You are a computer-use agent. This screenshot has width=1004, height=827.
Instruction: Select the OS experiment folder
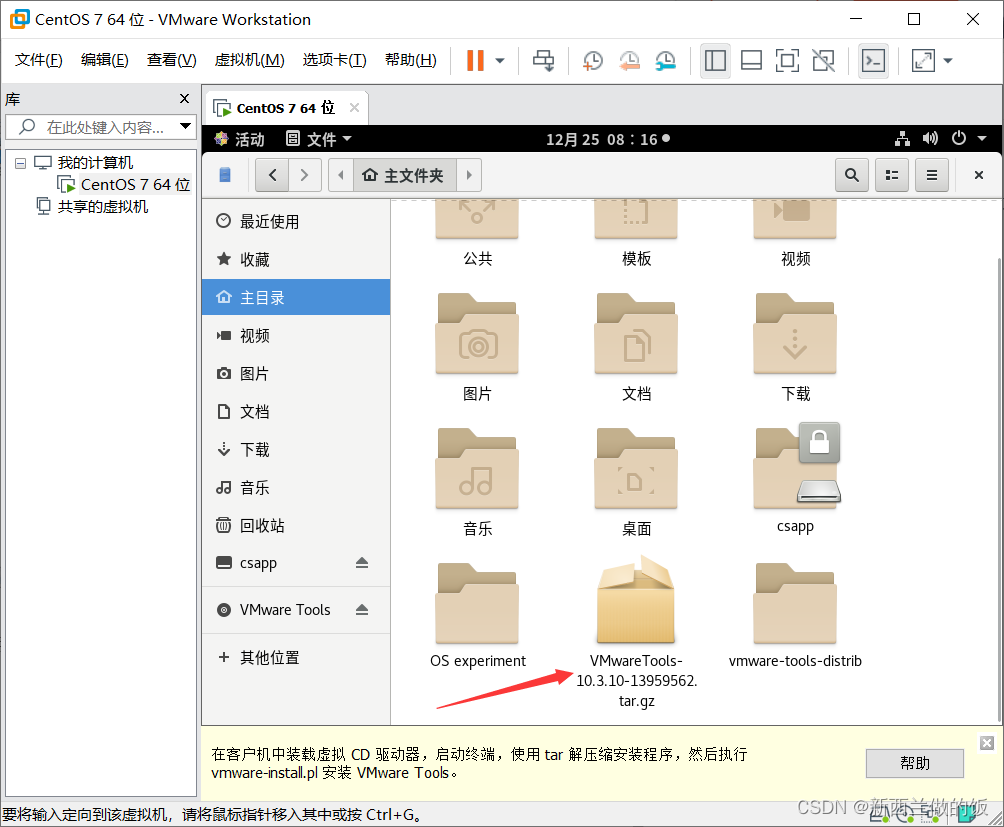(478, 616)
